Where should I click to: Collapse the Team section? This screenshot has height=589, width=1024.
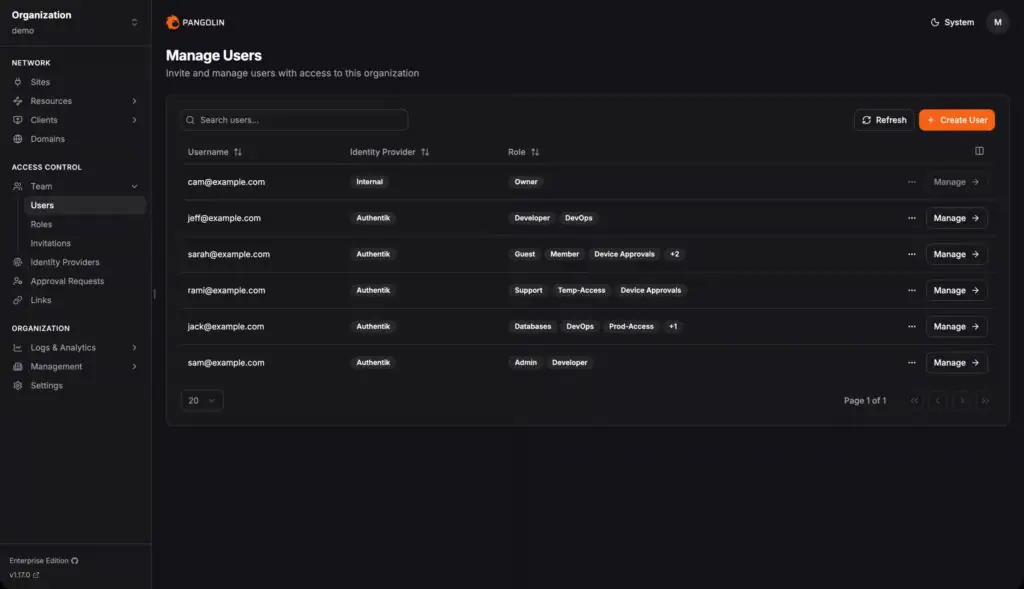(x=134, y=186)
